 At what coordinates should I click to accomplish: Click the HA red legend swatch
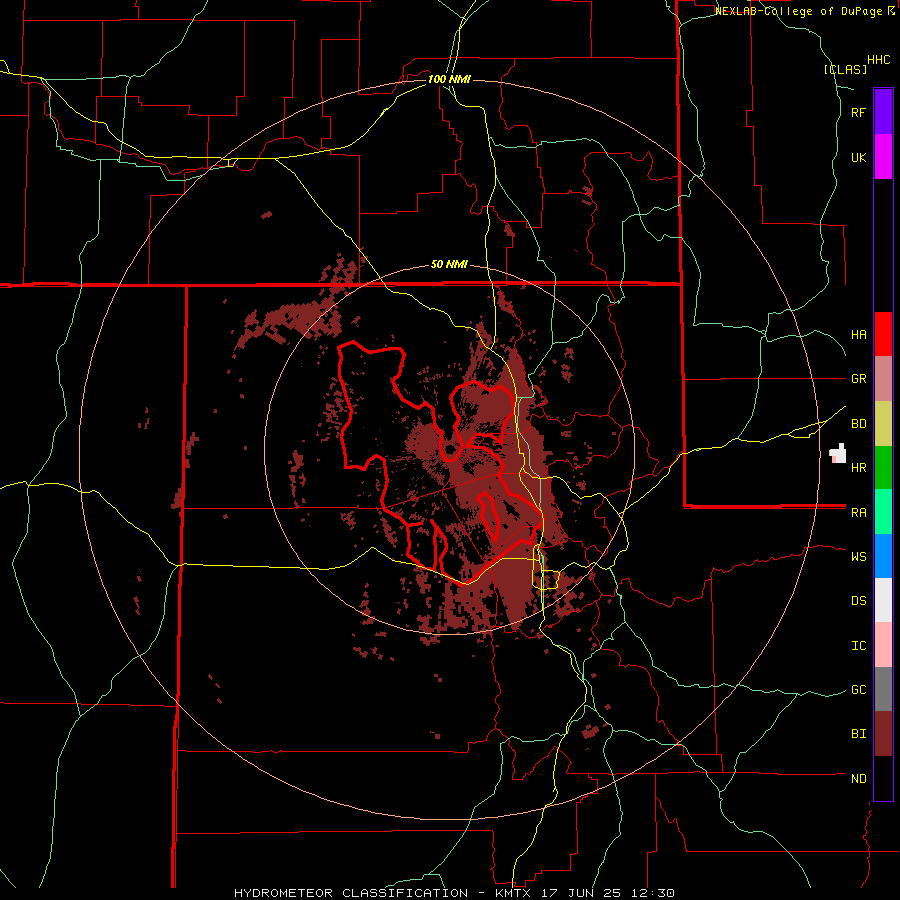883,334
